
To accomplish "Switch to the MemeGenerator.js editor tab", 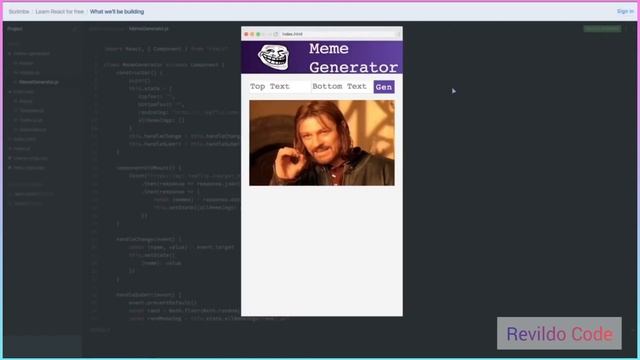I will pyautogui.click(x=149, y=29).
